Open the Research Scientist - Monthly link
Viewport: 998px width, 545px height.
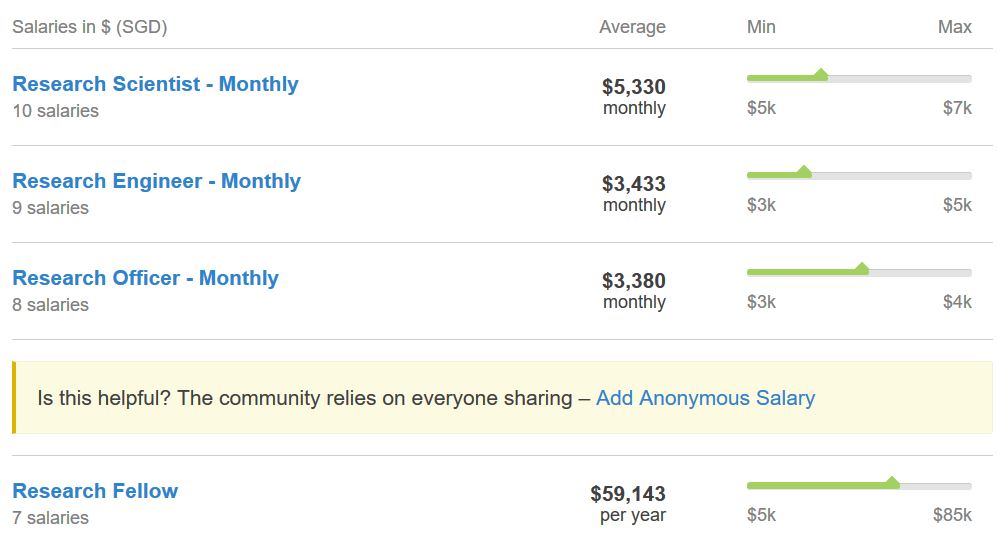(155, 84)
